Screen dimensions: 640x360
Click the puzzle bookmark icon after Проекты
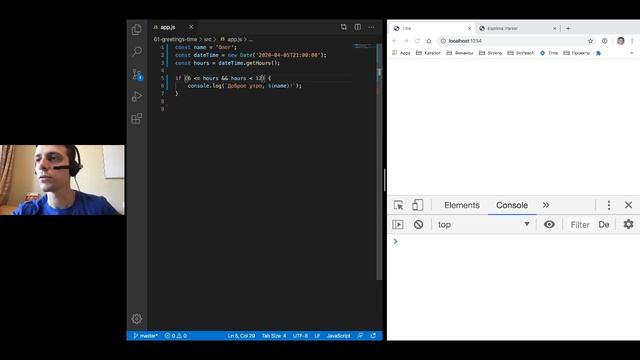598,53
